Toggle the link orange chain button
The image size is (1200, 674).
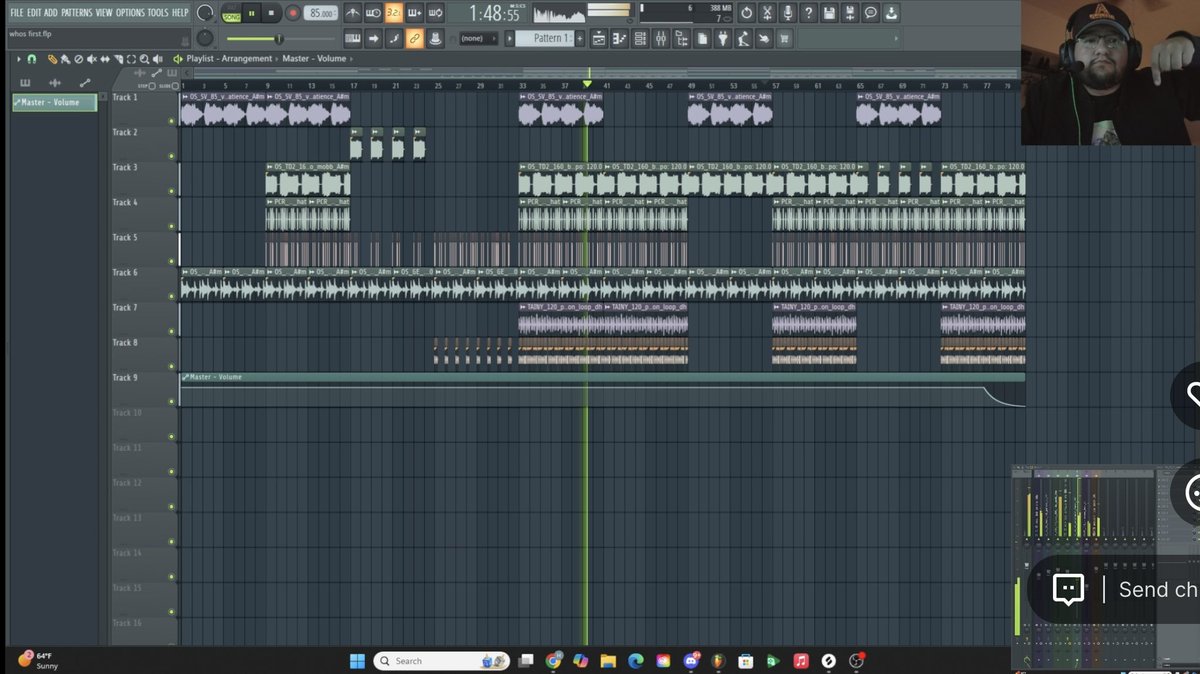click(x=415, y=38)
